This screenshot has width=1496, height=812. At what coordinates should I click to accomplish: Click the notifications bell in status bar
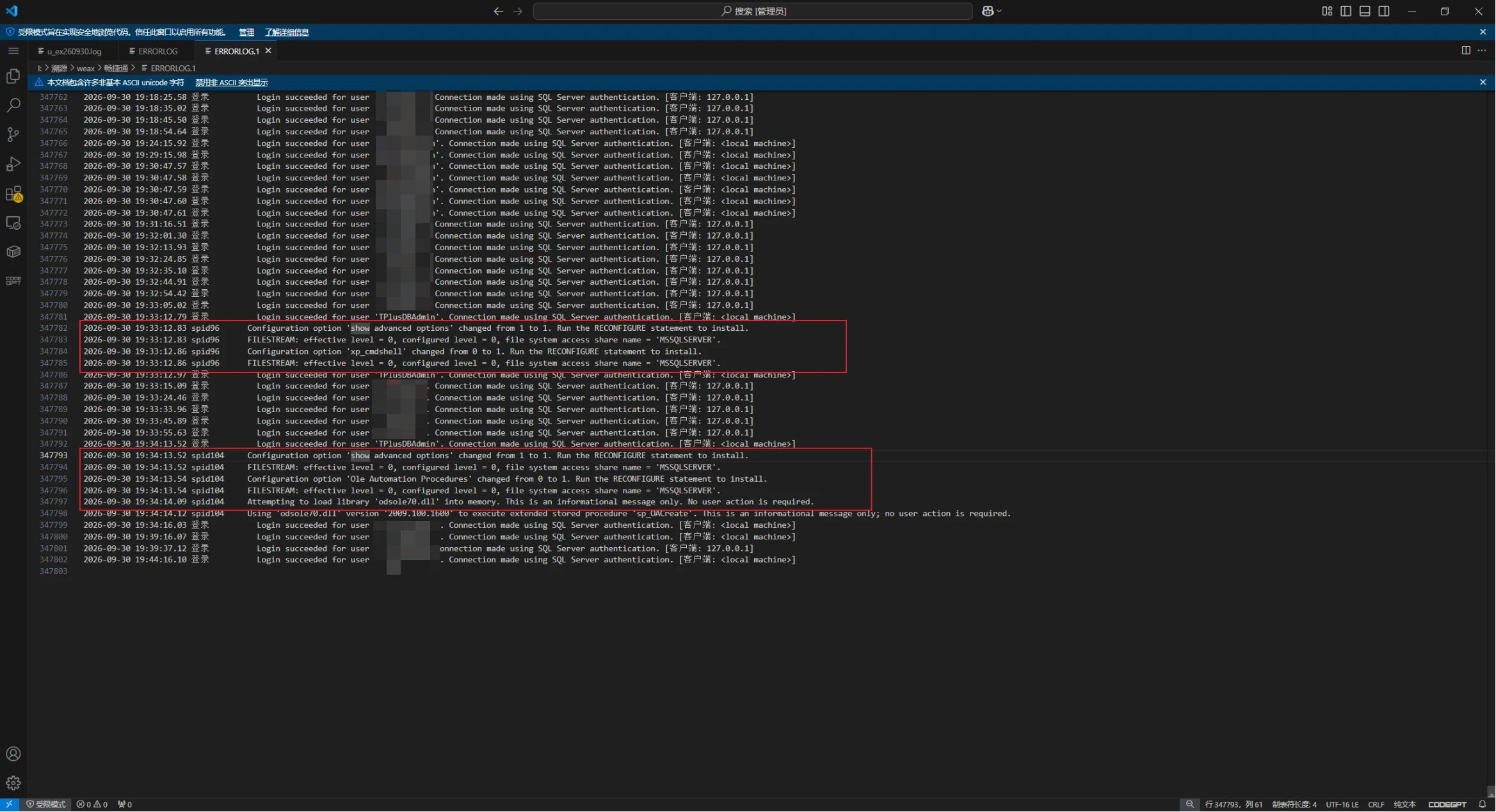[1483, 805]
